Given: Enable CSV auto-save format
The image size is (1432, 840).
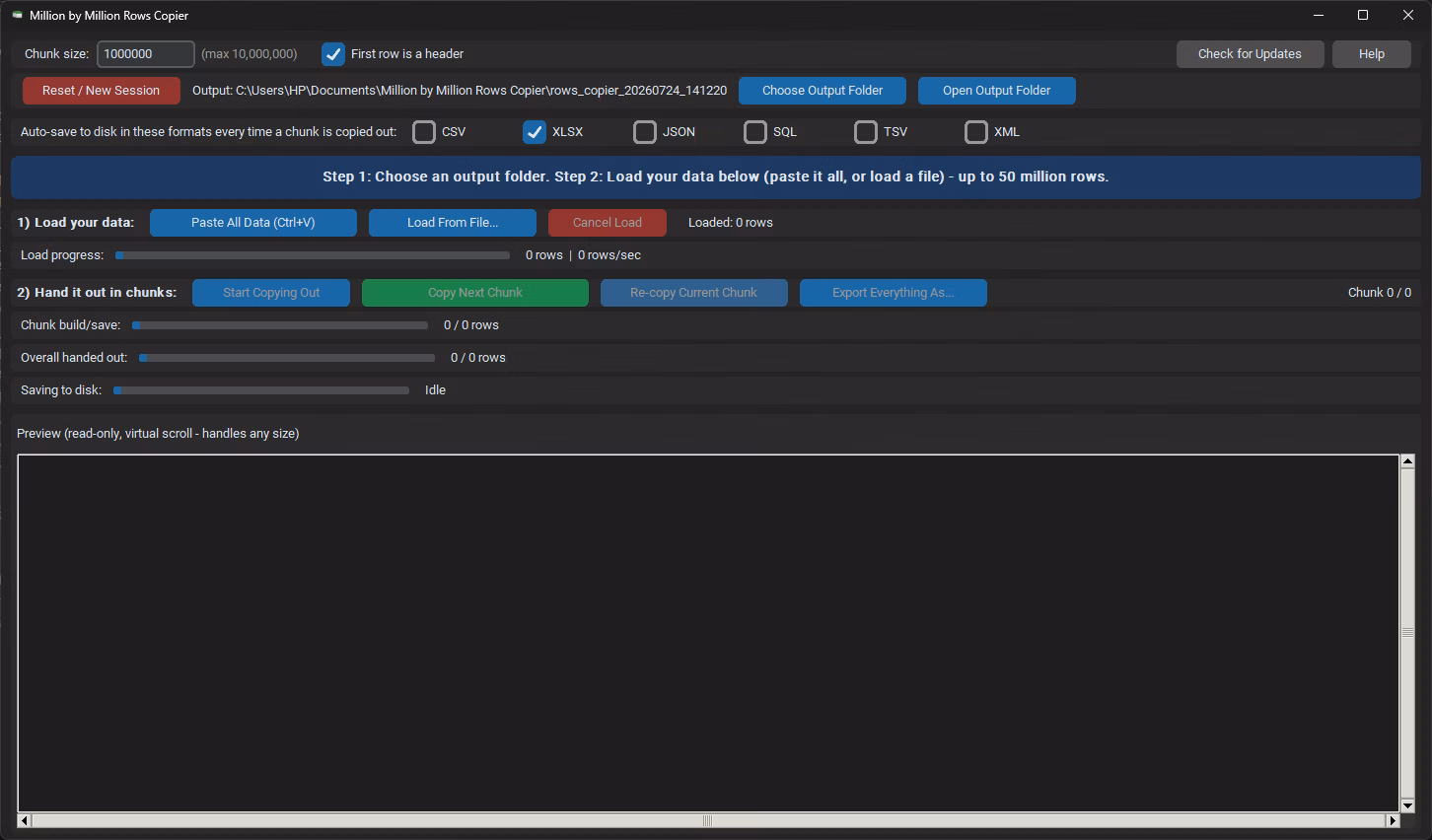Looking at the screenshot, I should (424, 132).
